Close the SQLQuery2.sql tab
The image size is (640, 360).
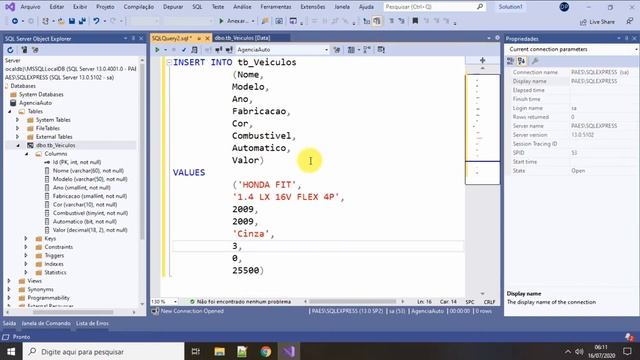pos(207,38)
